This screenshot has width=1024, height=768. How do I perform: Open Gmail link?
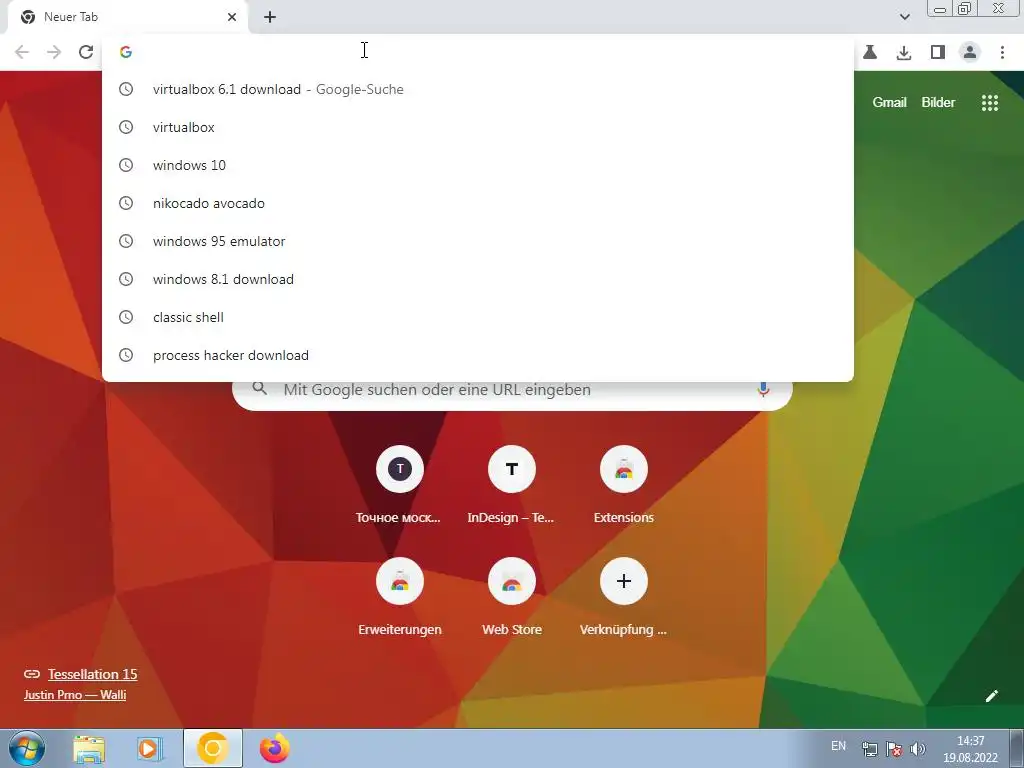point(889,103)
